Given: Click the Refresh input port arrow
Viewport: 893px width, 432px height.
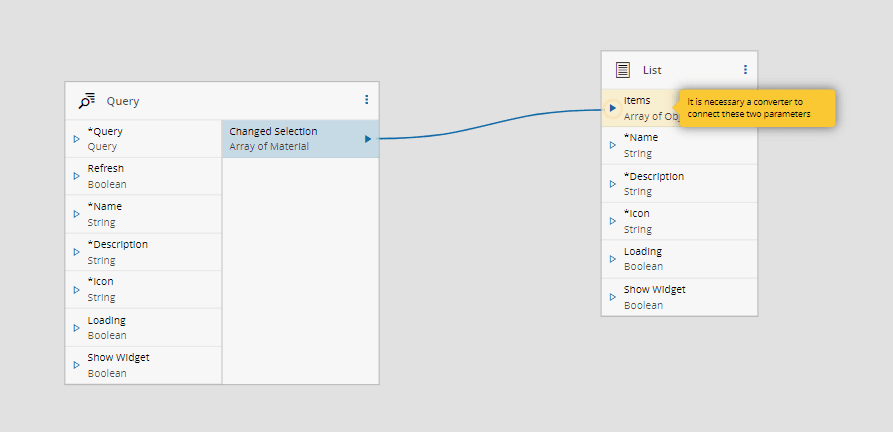Looking at the screenshot, I should pyautogui.click(x=77, y=176).
